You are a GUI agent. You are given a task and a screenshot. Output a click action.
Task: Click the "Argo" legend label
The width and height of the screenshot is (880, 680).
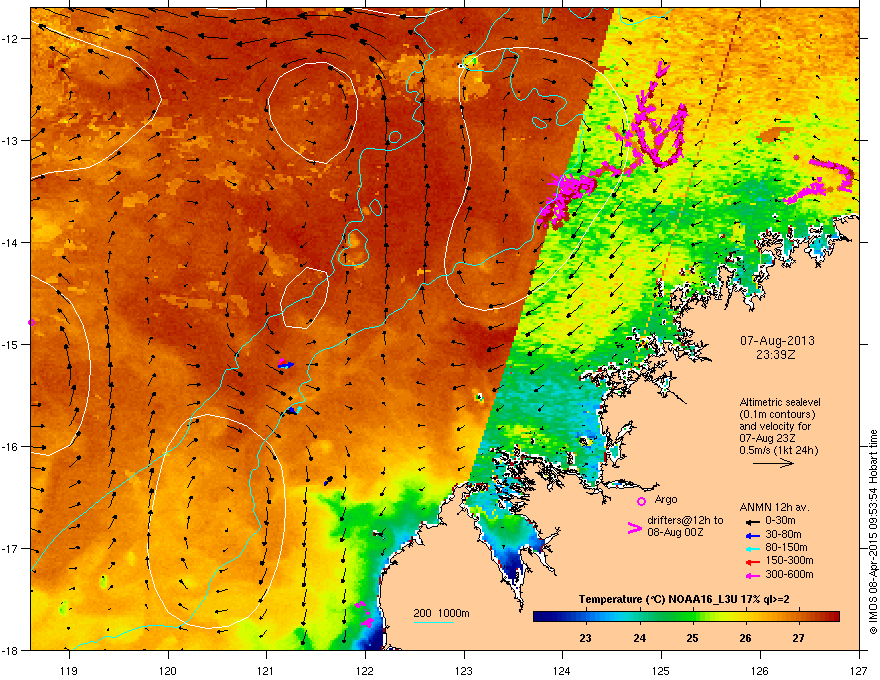coord(666,499)
